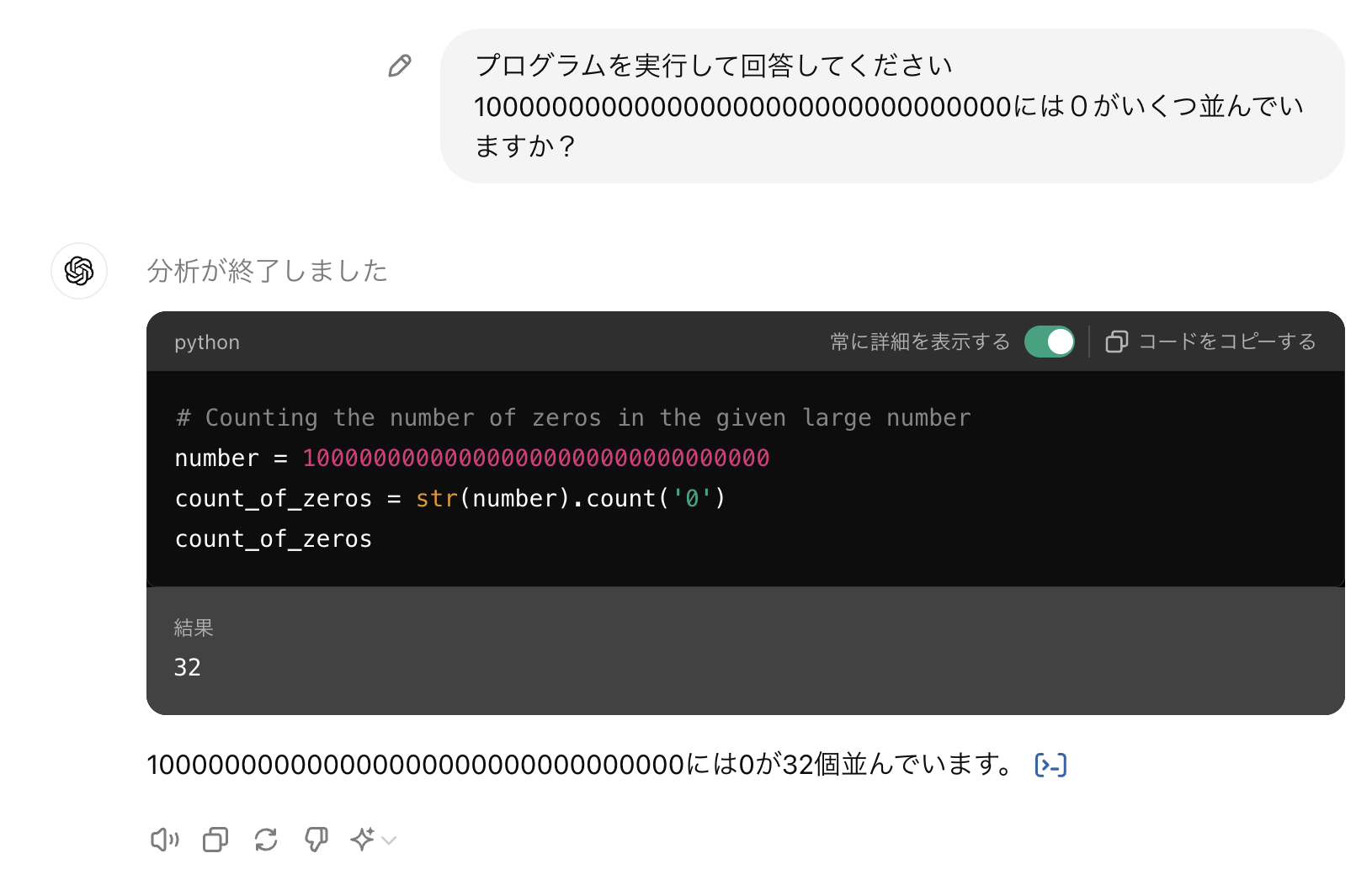Click the speaker icon to read aloud
This screenshot has height=885, width=1372.
pyautogui.click(x=164, y=840)
